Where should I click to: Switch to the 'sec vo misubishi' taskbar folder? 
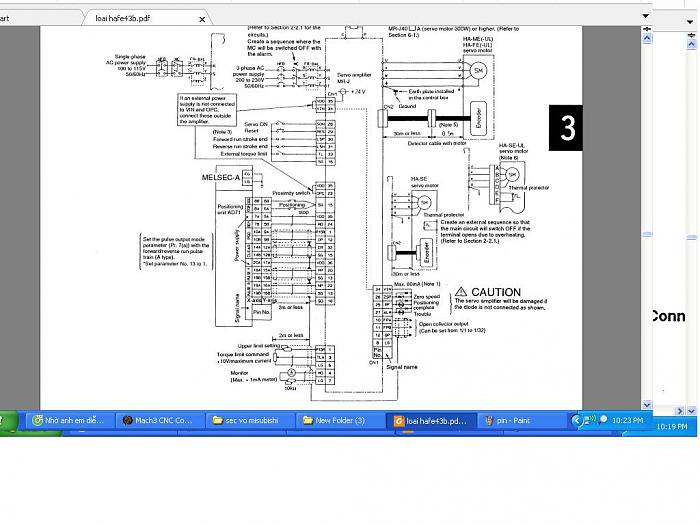[x=247, y=421]
